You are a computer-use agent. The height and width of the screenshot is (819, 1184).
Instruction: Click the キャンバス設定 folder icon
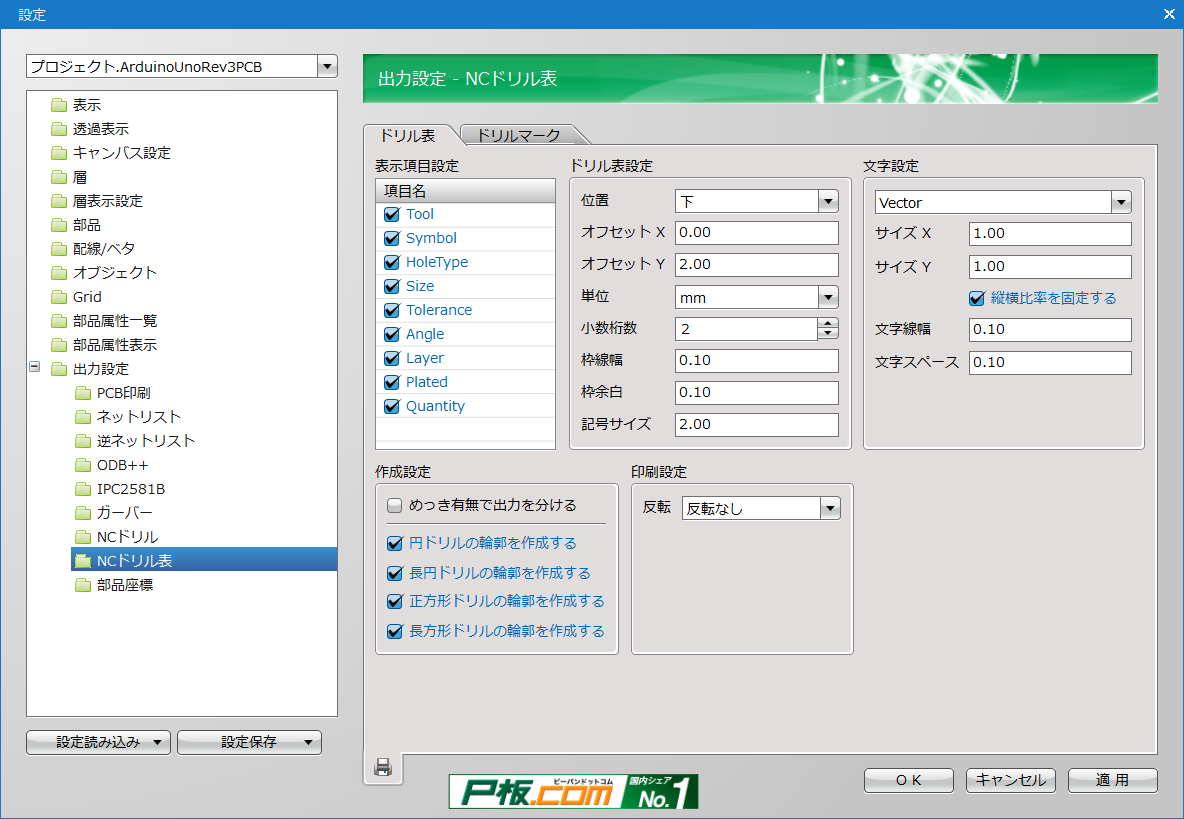click(x=59, y=153)
